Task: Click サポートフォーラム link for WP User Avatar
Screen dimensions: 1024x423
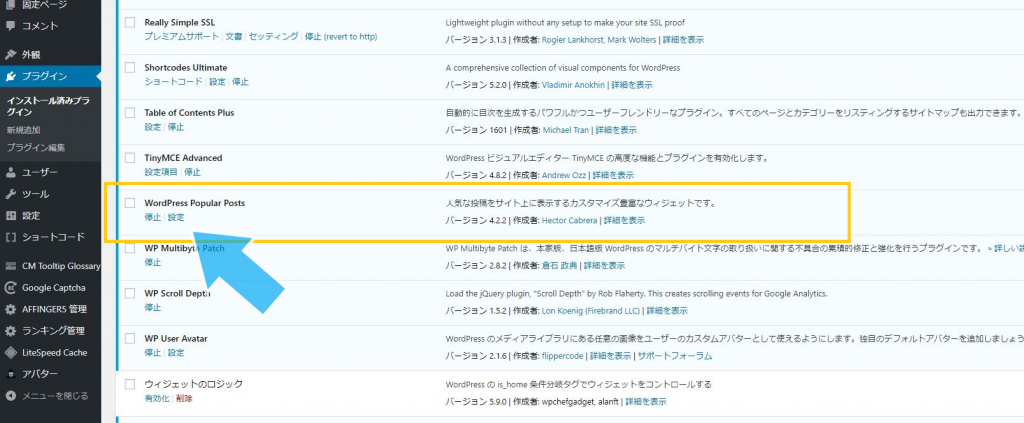Action: tap(676, 355)
